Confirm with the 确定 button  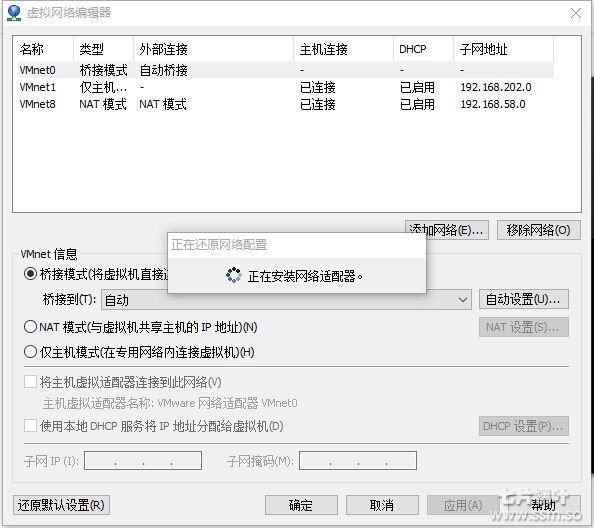[301, 505]
